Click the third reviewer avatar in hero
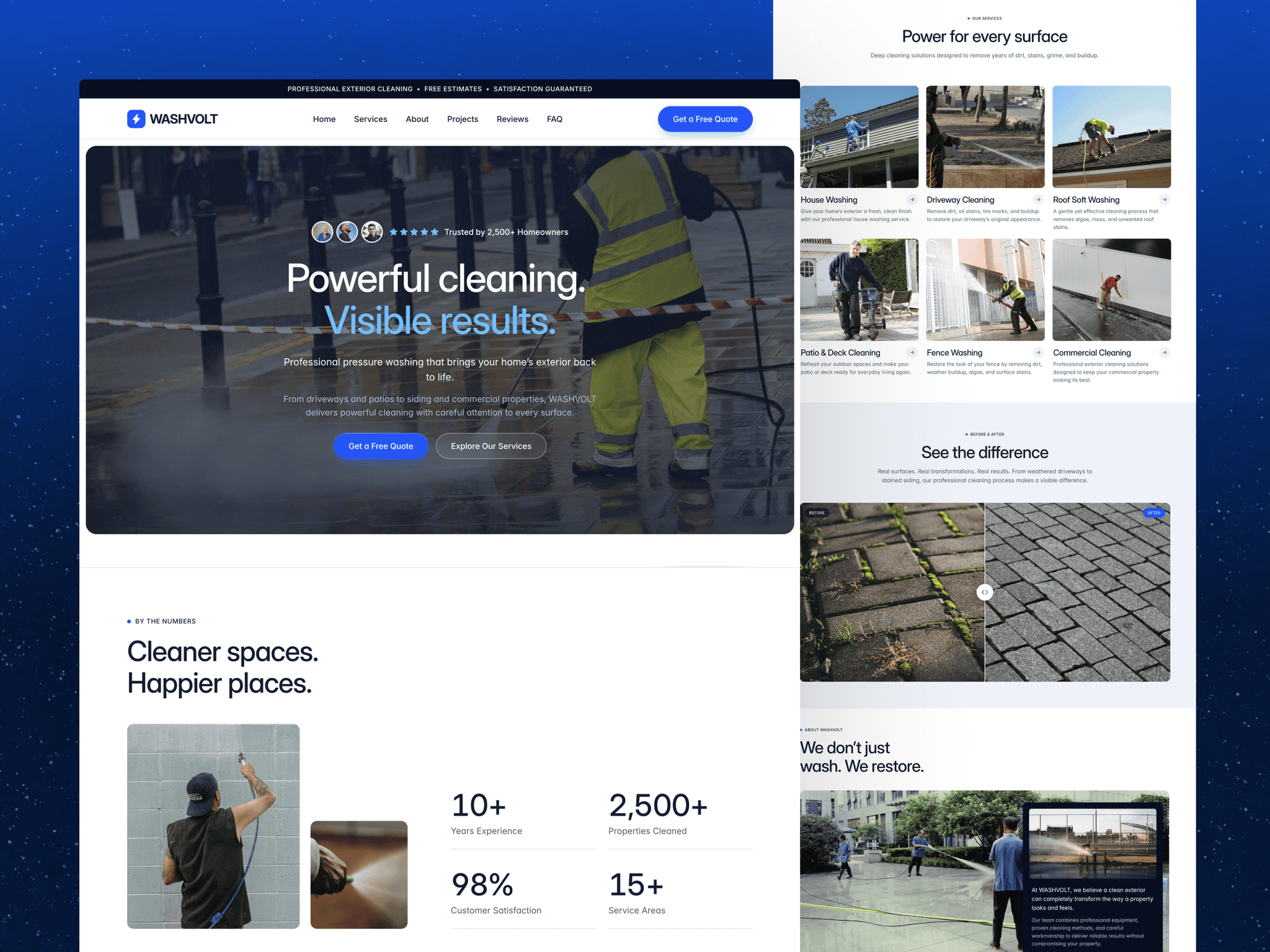The image size is (1270, 952). (x=372, y=232)
